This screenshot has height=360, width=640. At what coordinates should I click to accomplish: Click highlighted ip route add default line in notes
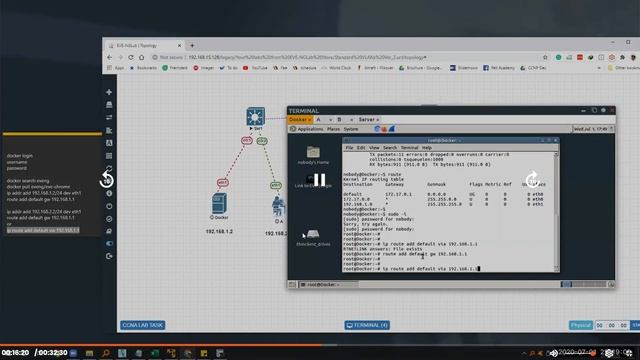(x=43, y=230)
